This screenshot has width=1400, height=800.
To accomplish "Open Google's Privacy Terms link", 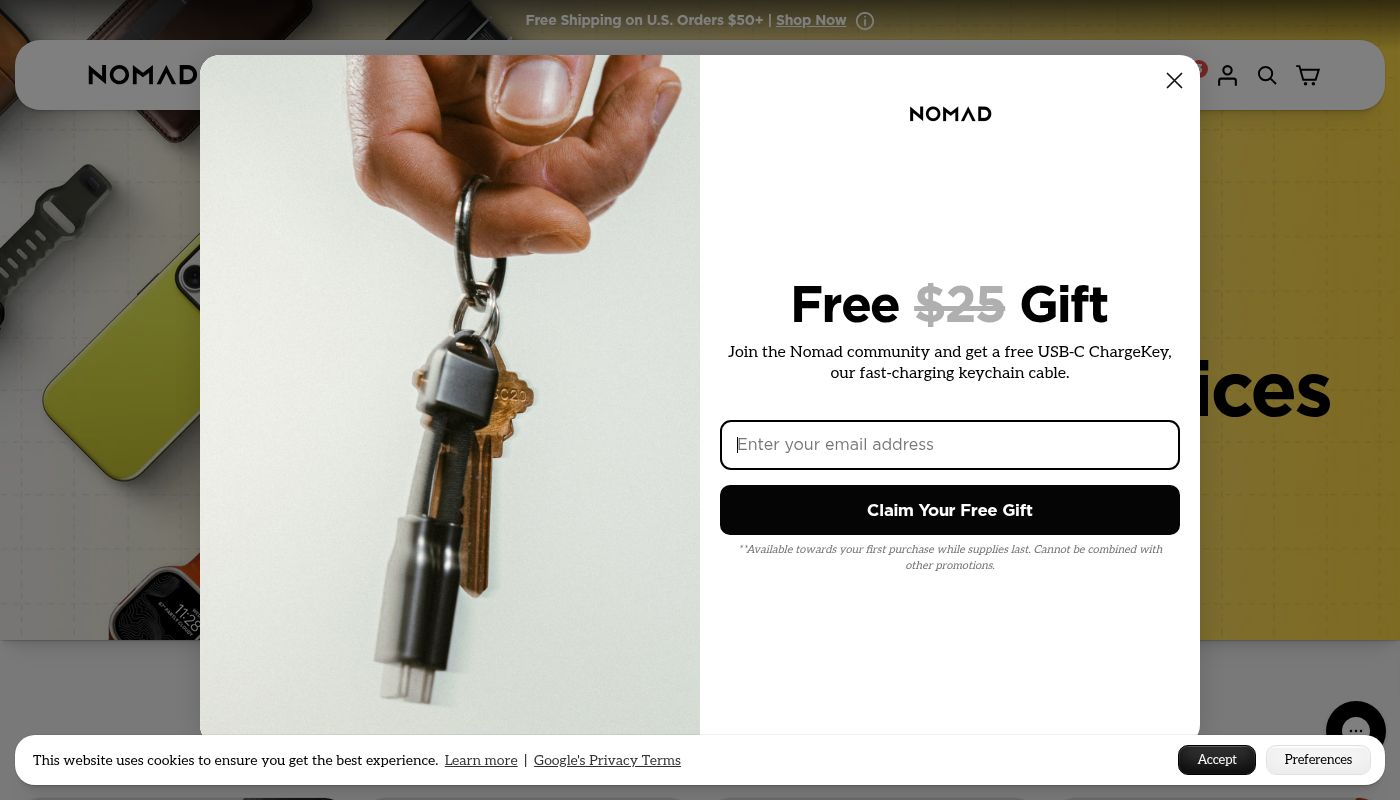I will coord(607,761).
